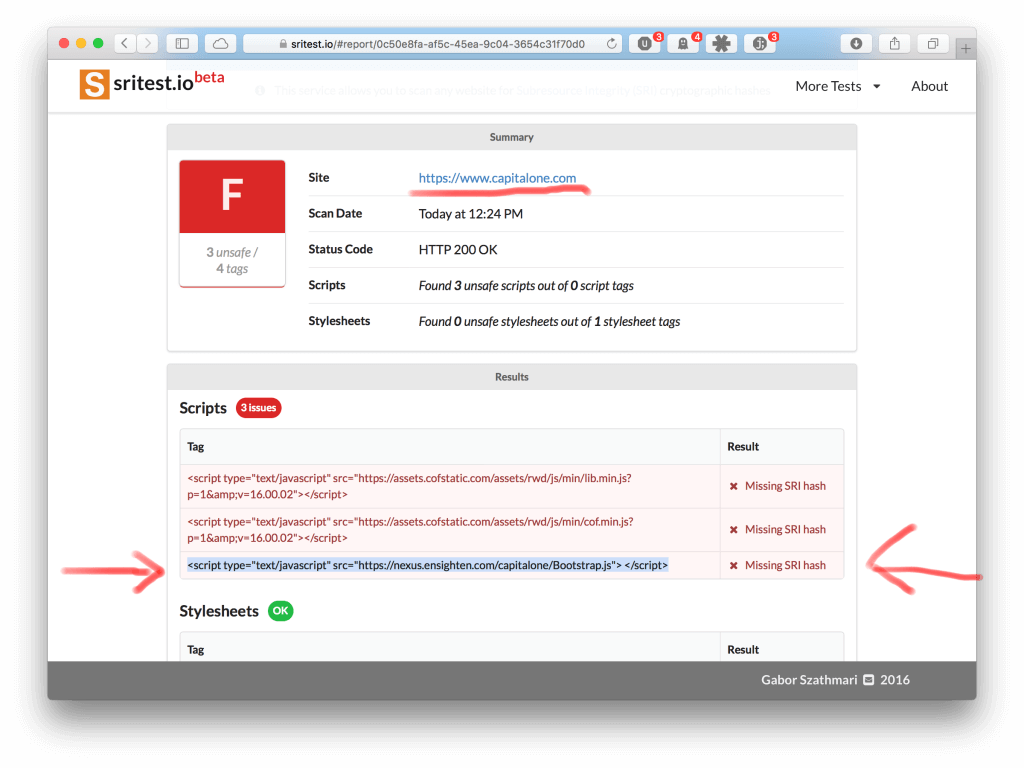Click the Gabor Szathmari footer link
The width and height of the screenshot is (1024, 768).
coord(809,680)
